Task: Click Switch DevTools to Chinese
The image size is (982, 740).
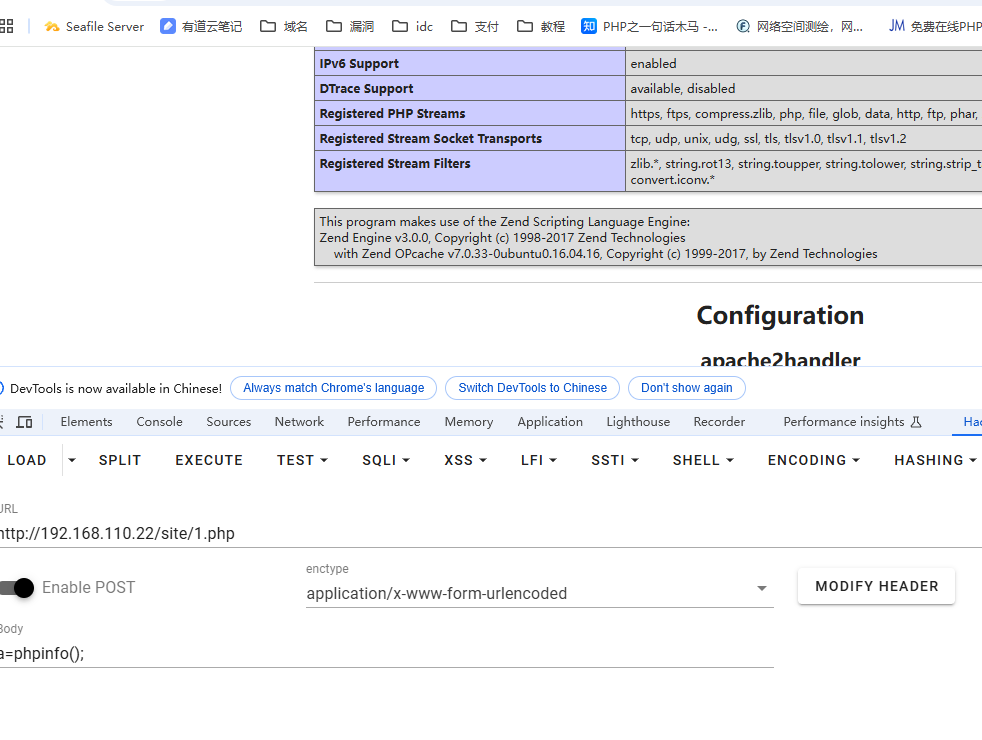Action: point(532,388)
